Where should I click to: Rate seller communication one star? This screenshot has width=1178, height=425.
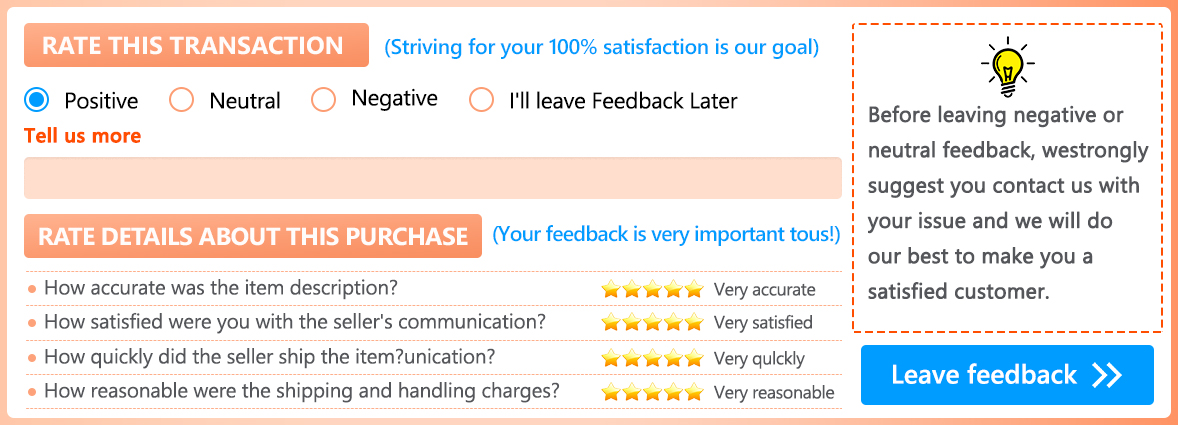pos(611,323)
